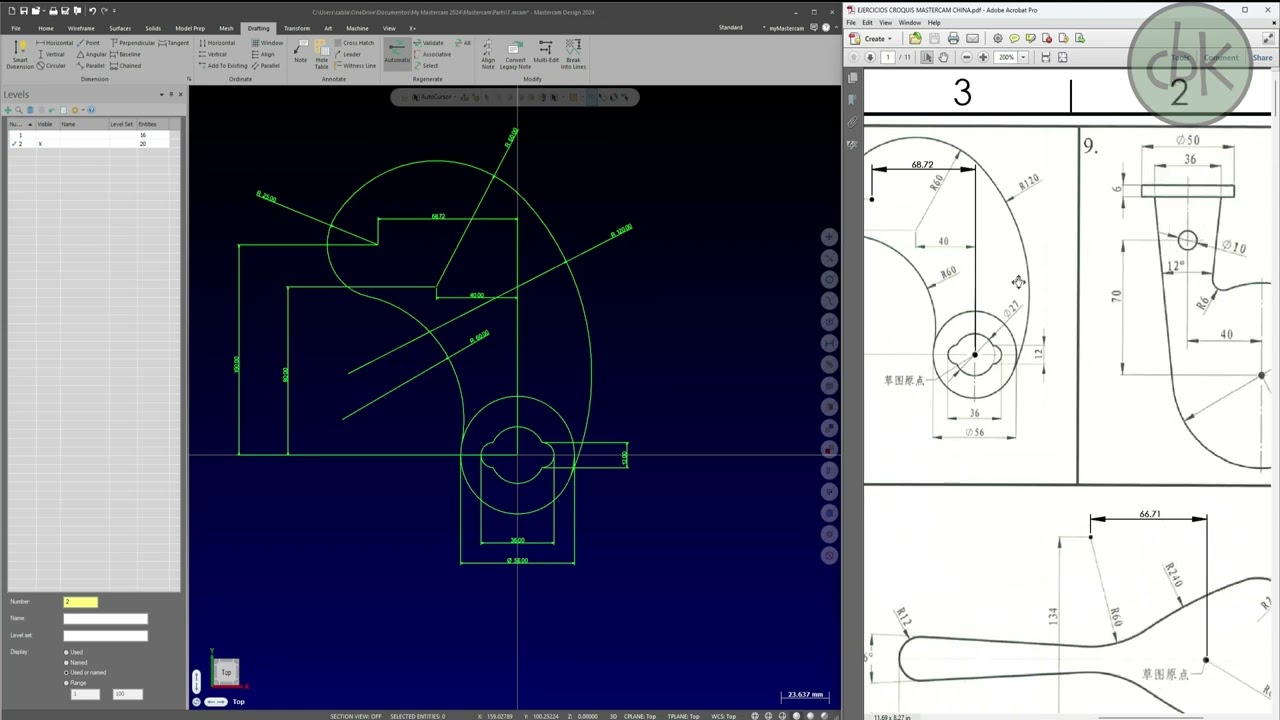Click WCS: Top in status bar
The image size is (1280, 720).
(724, 716)
